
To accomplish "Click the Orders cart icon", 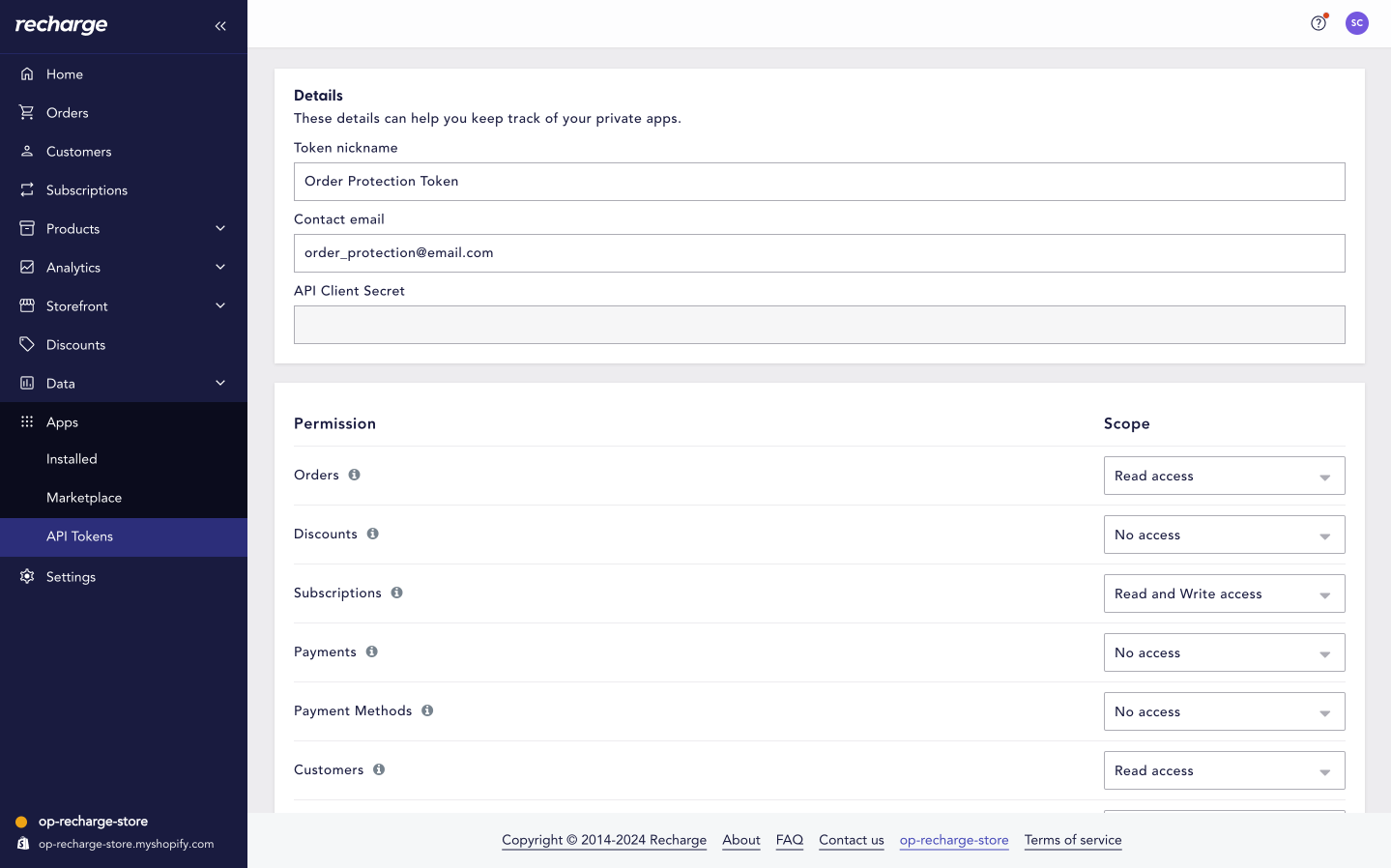I will pos(27,112).
